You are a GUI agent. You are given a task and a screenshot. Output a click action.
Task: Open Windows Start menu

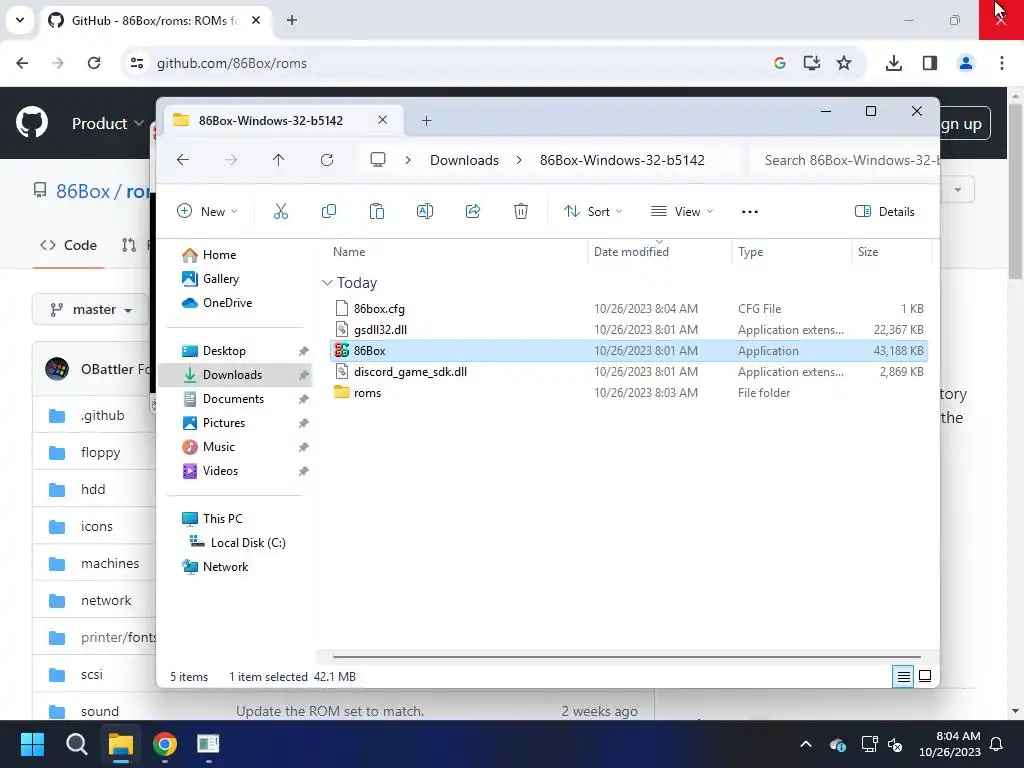32,744
